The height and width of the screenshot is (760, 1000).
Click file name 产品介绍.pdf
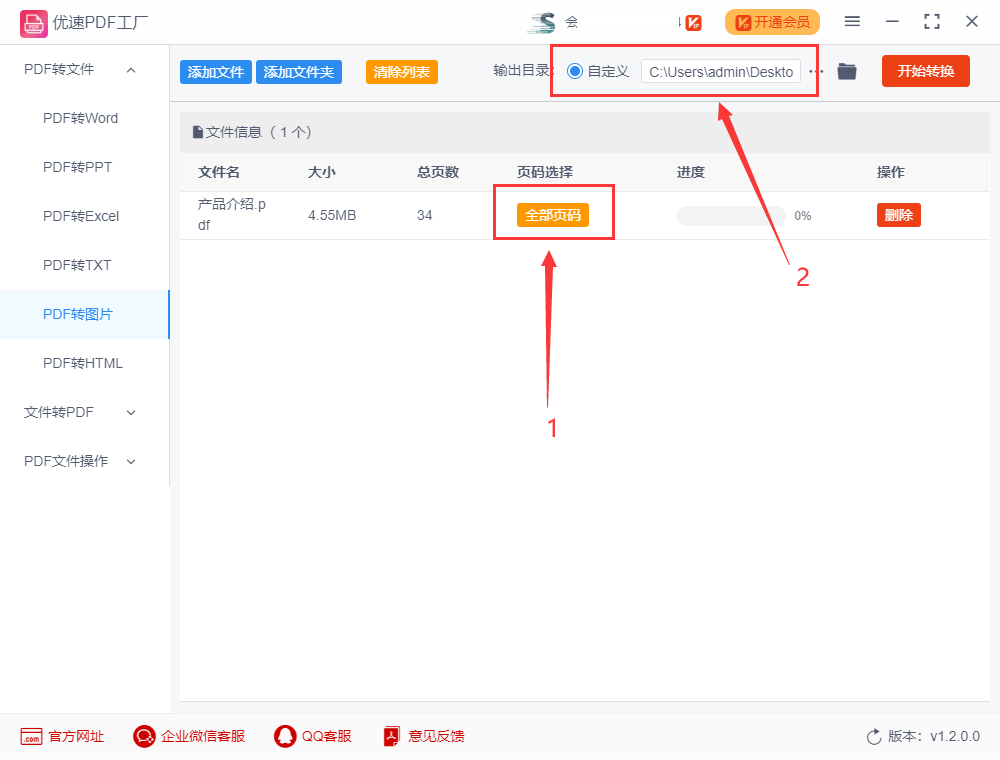tap(232, 215)
